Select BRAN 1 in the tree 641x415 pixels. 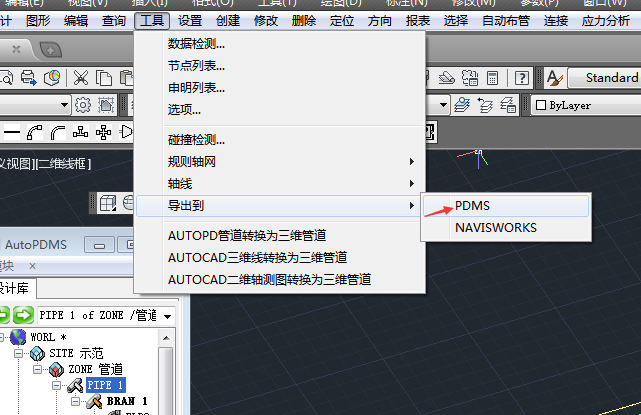tap(127, 401)
